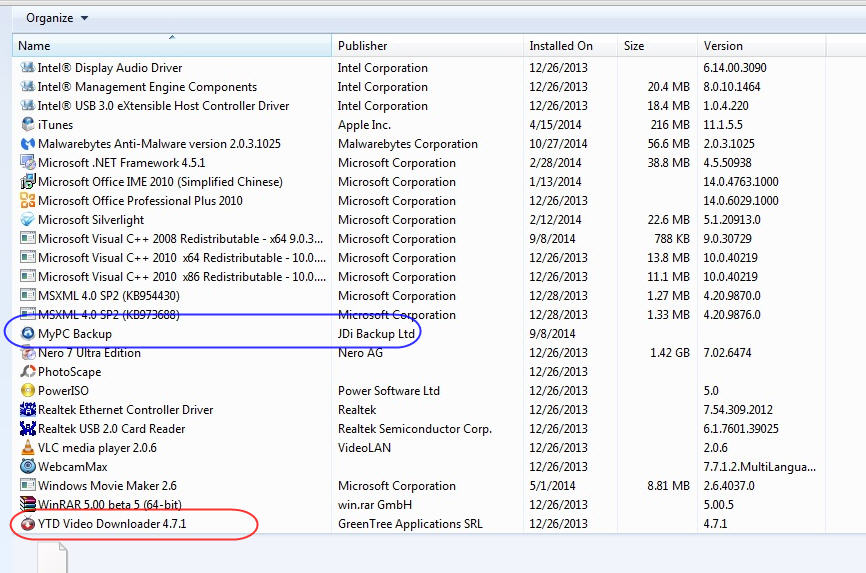Image resolution: width=866 pixels, height=573 pixels.
Task: Sort by the Version column header
Action: click(762, 46)
